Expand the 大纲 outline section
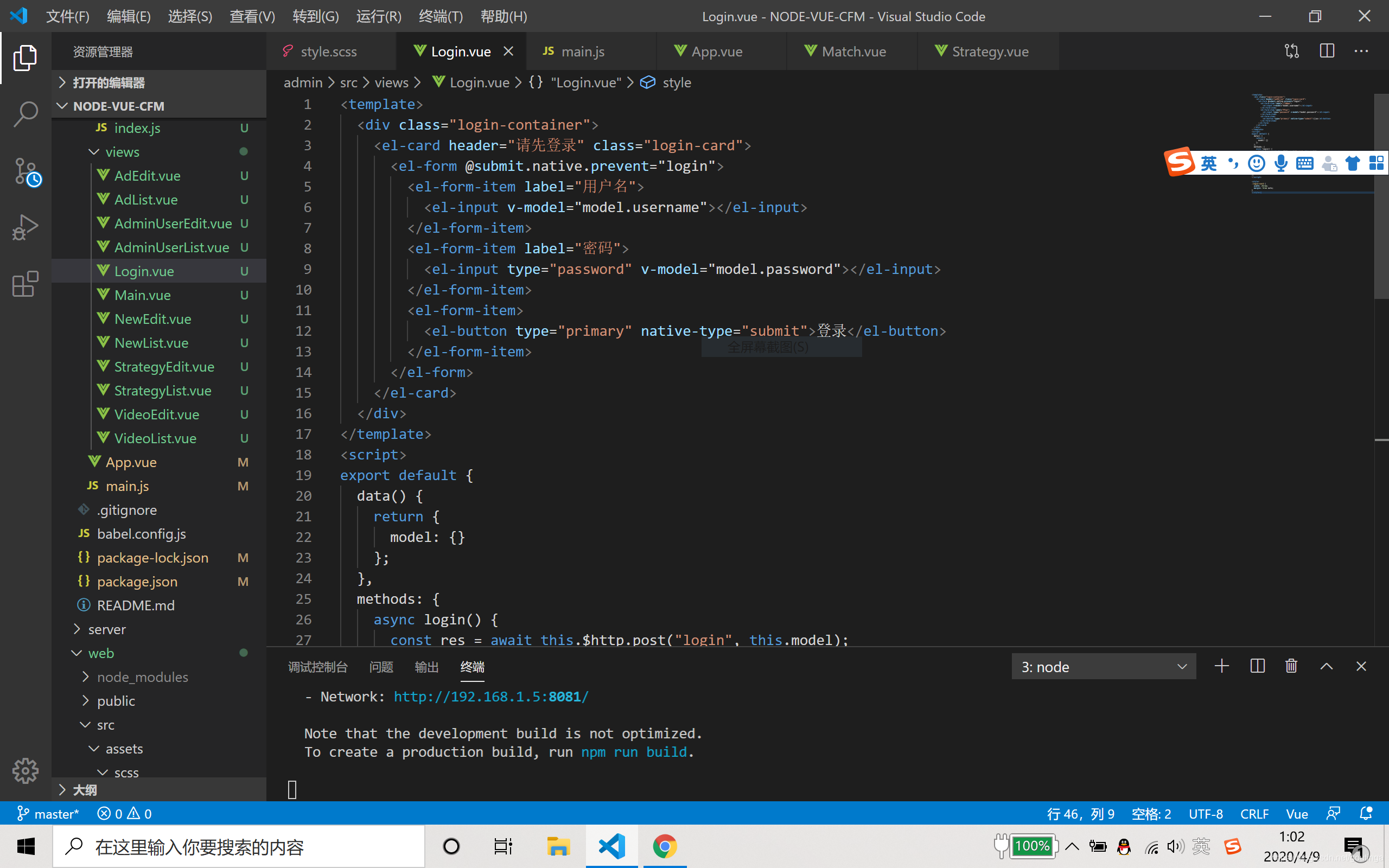The width and height of the screenshot is (1389, 868). tap(158, 790)
